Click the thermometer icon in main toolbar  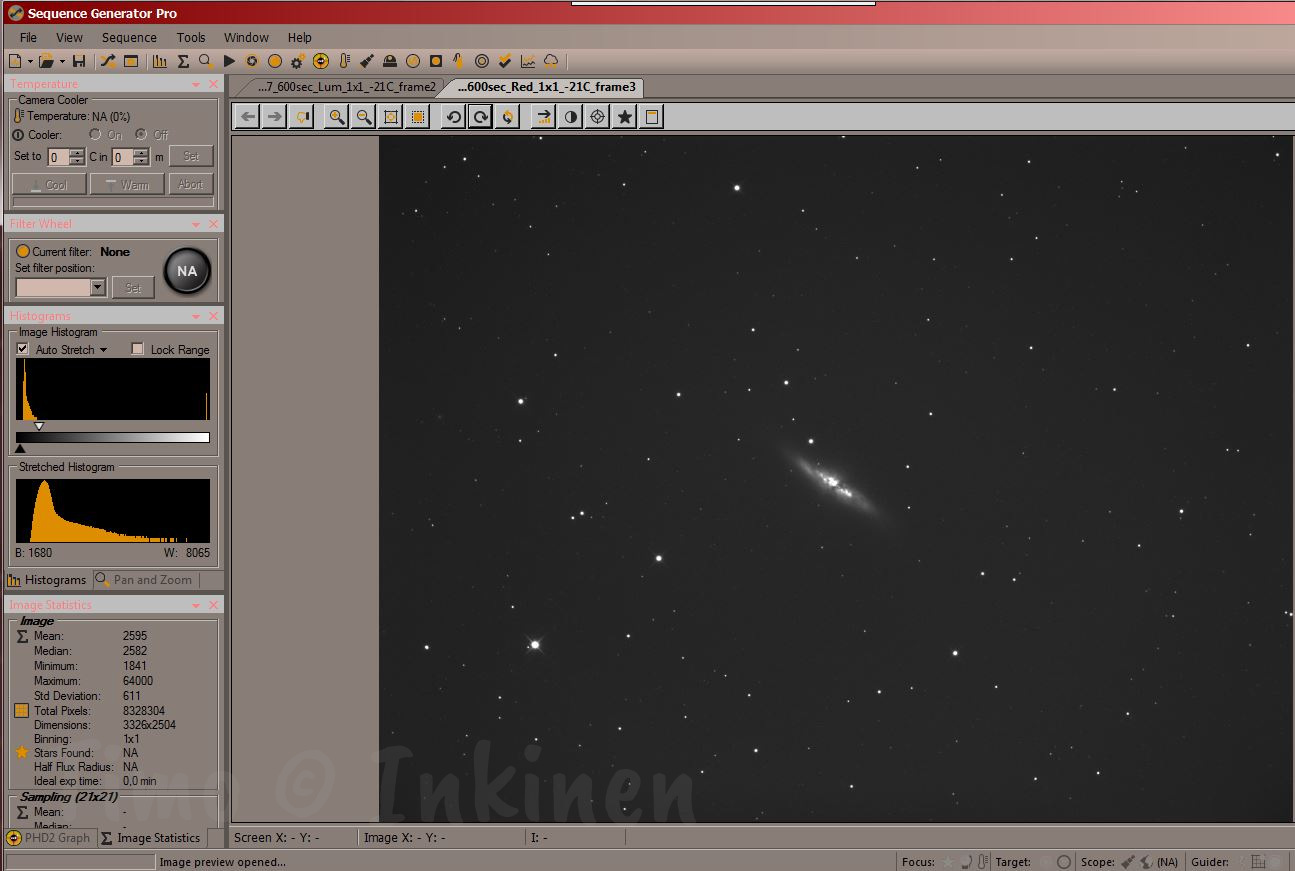click(x=345, y=61)
